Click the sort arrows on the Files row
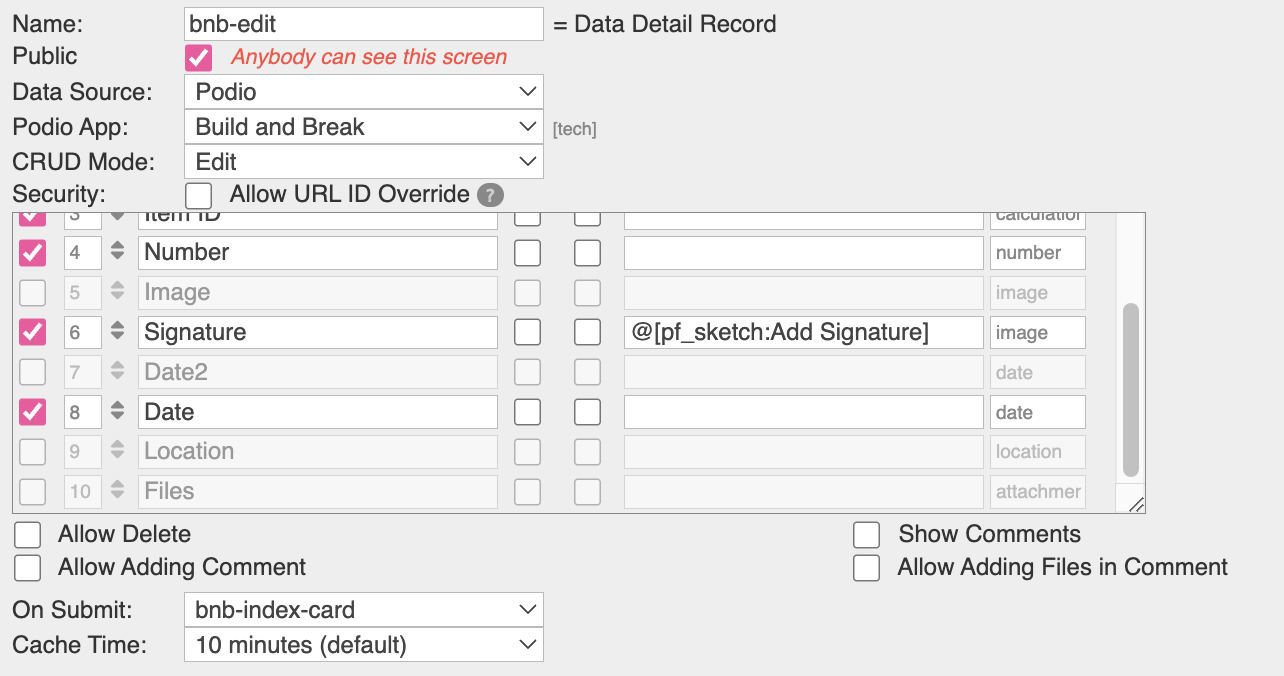The width and height of the screenshot is (1284, 676). [x=118, y=491]
